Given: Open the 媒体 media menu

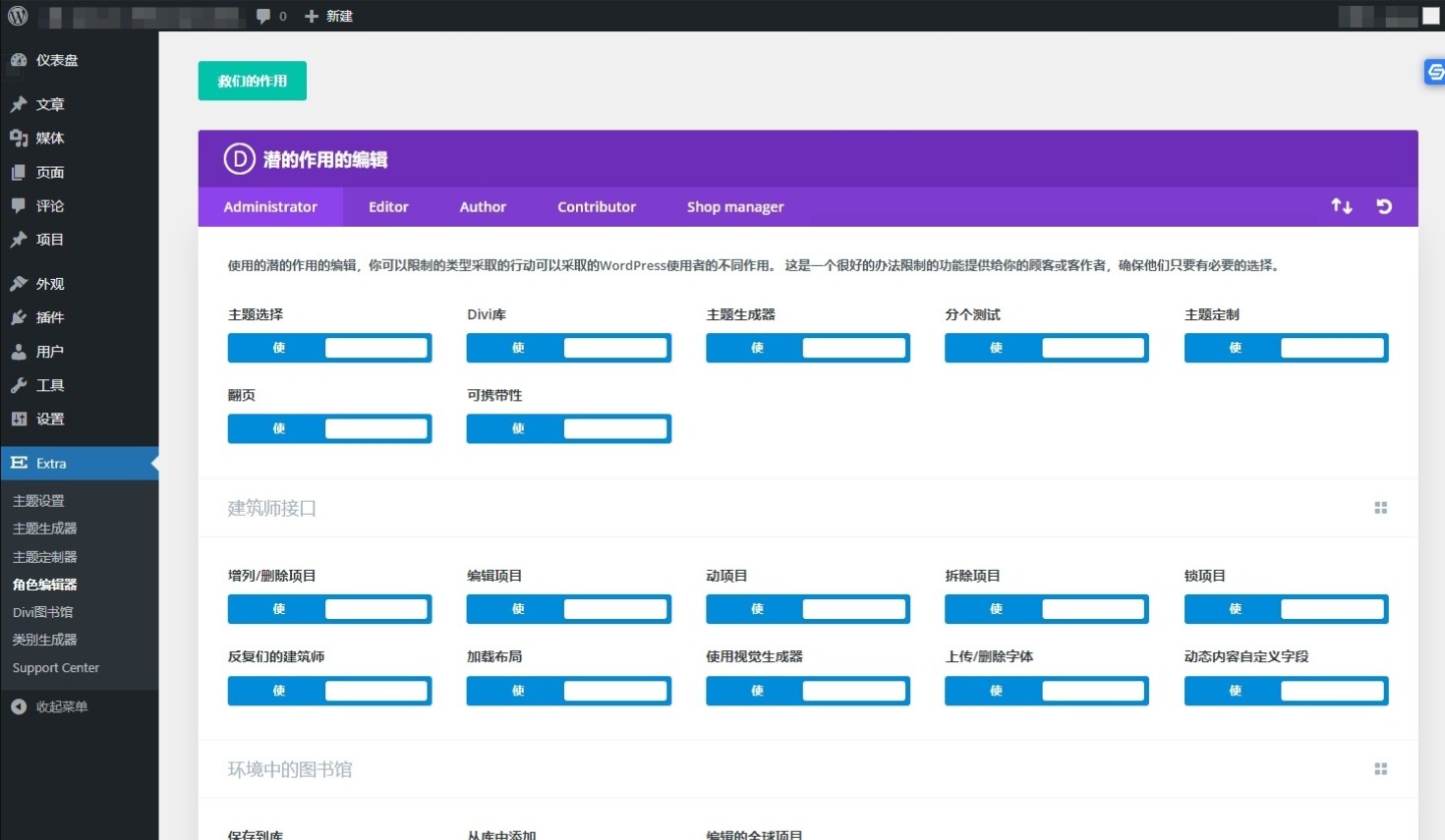Looking at the screenshot, I should click(79, 139).
